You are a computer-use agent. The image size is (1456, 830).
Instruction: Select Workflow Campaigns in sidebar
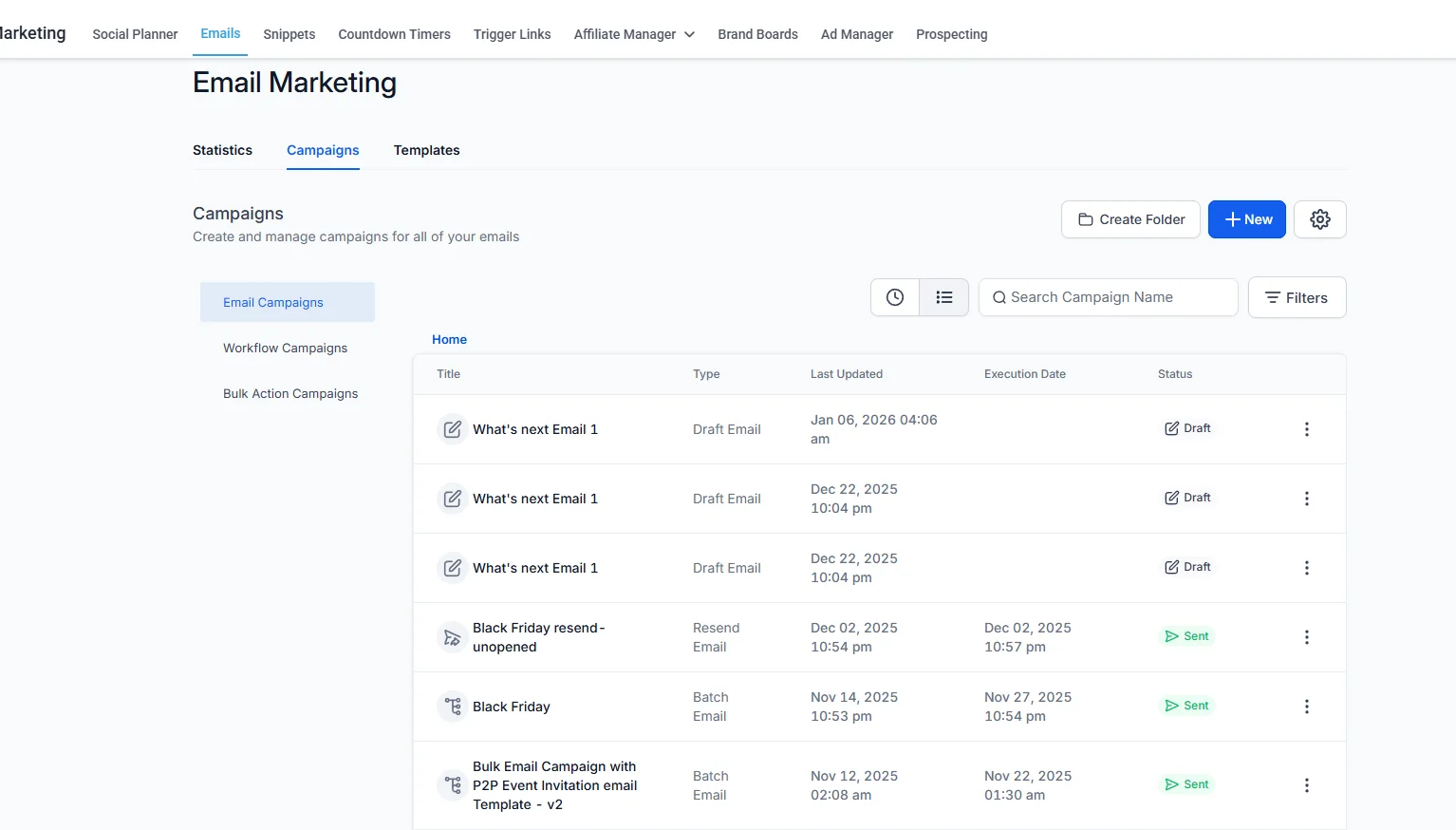(x=286, y=349)
